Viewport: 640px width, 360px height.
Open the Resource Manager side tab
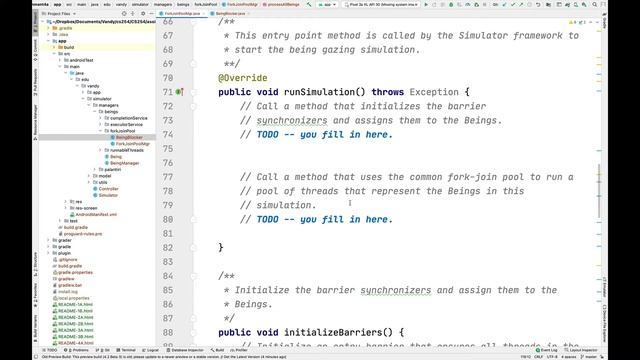[36, 122]
